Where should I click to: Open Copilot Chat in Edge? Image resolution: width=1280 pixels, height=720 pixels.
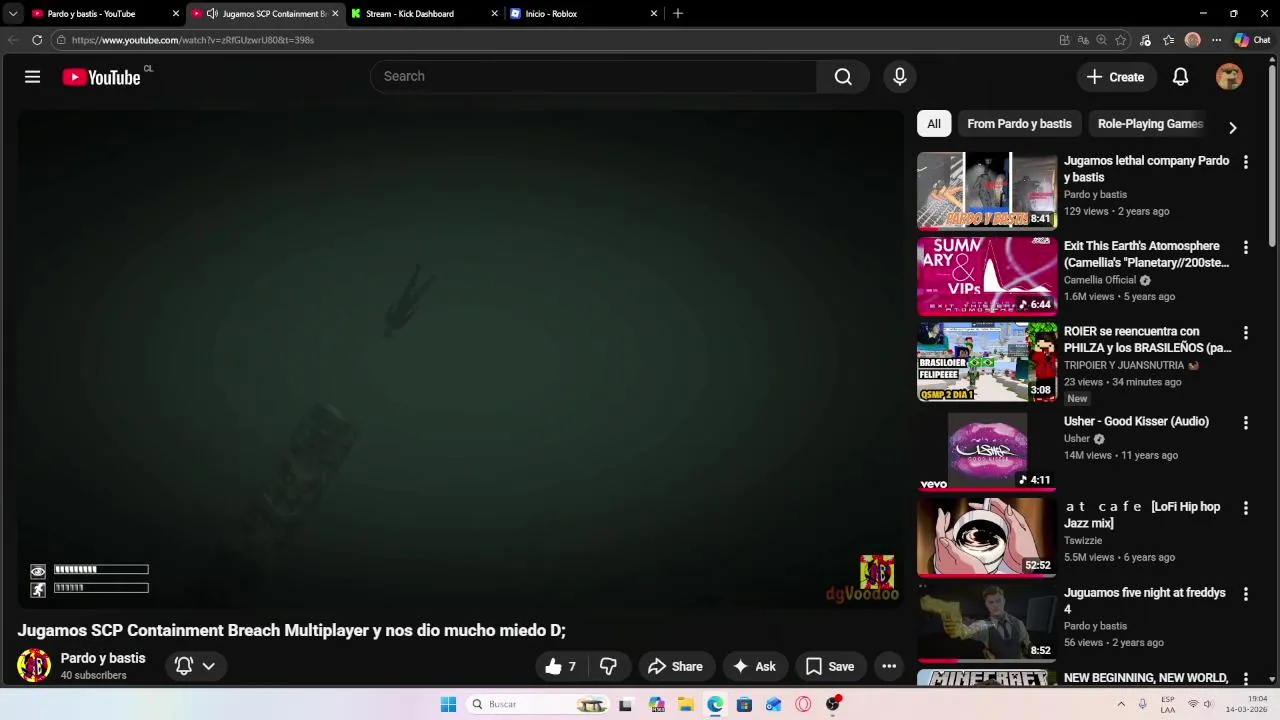pos(1252,40)
